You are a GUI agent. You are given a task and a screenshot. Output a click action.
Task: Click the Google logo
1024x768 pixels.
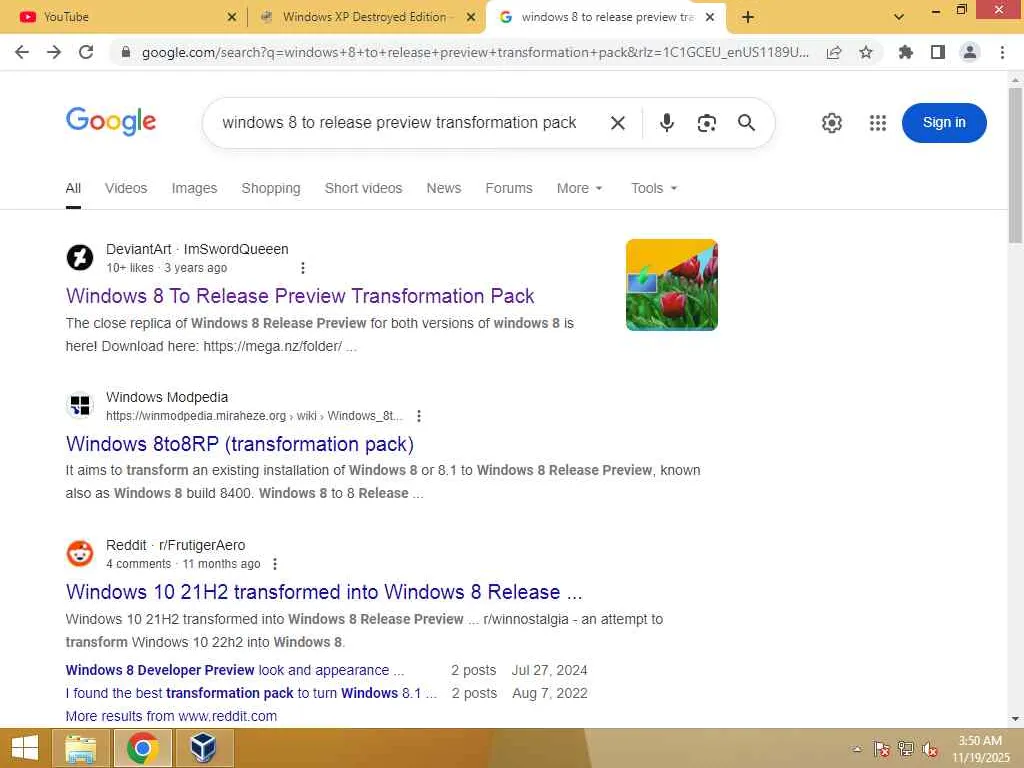click(111, 121)
